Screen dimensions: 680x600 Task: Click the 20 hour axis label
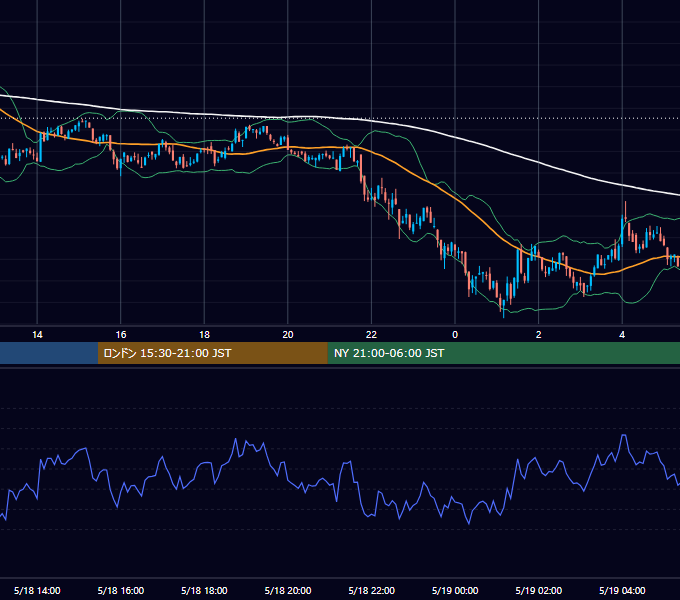(288, 335)
